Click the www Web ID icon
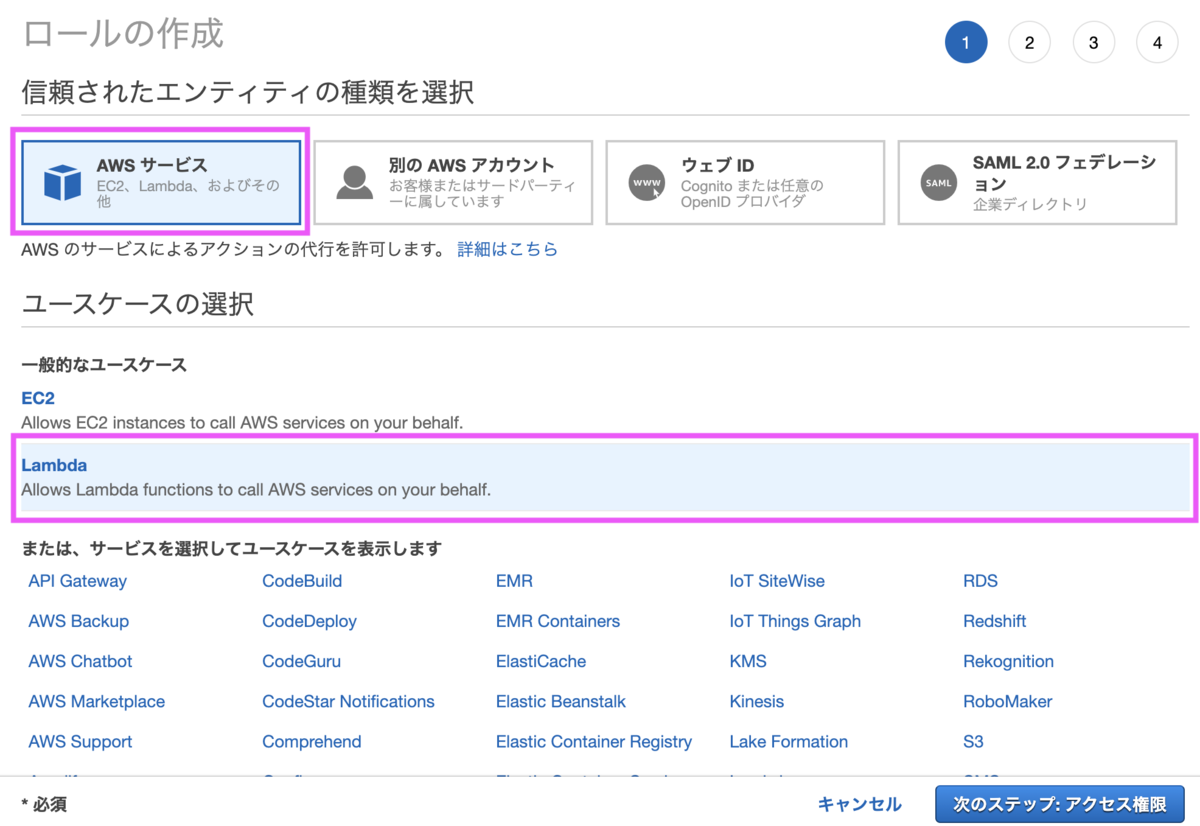1200x826 pixels. click(646, 183)
